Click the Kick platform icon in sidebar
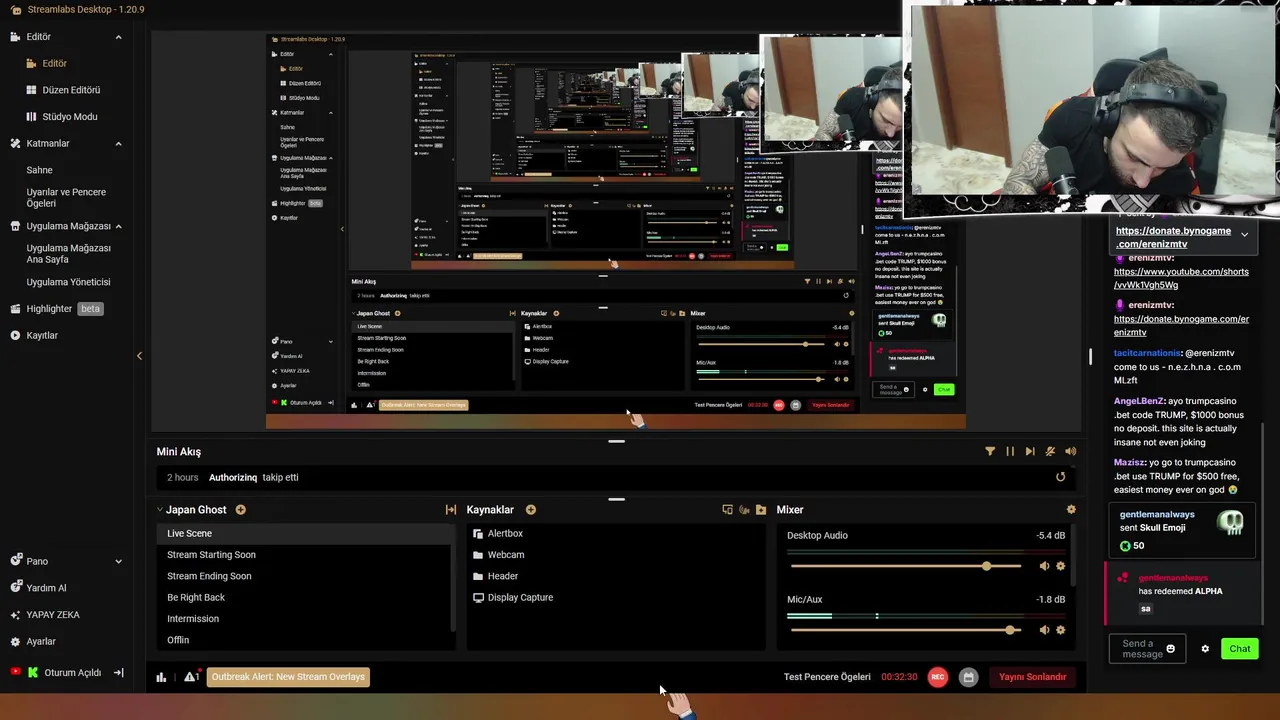Viewport: 1280px width, 720px height. tap(33, 673)
